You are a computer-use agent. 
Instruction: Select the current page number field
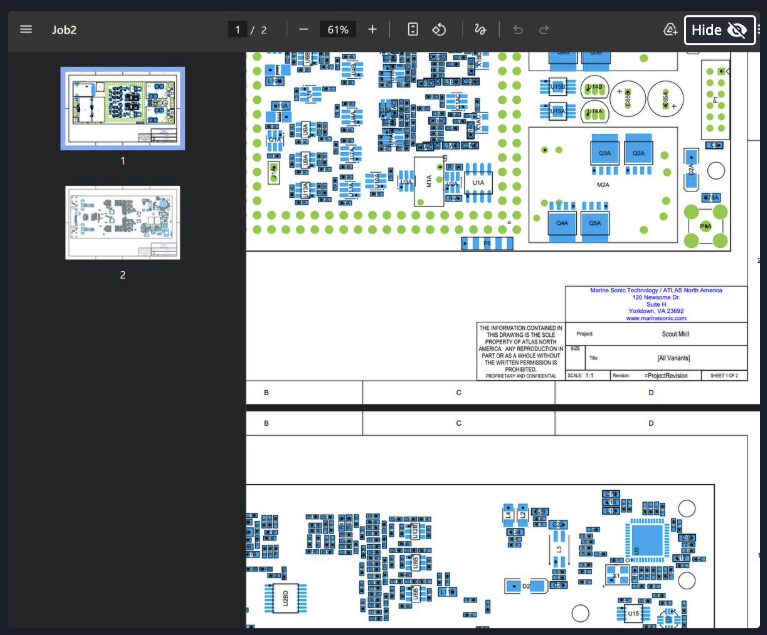237,30
